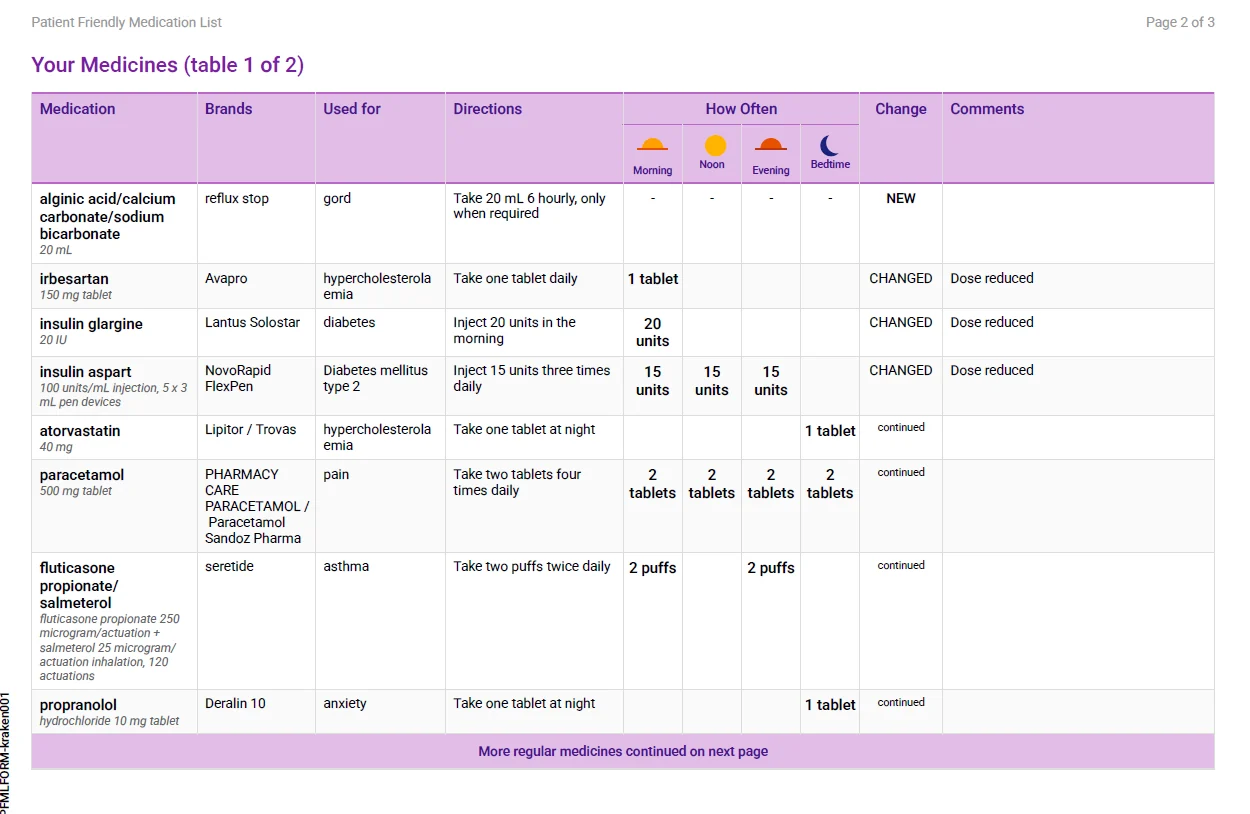Screen dimensions: 1250x814
Task: Click paracetamol's 2 tablets bedtime dose
Action: pos(830,483)
